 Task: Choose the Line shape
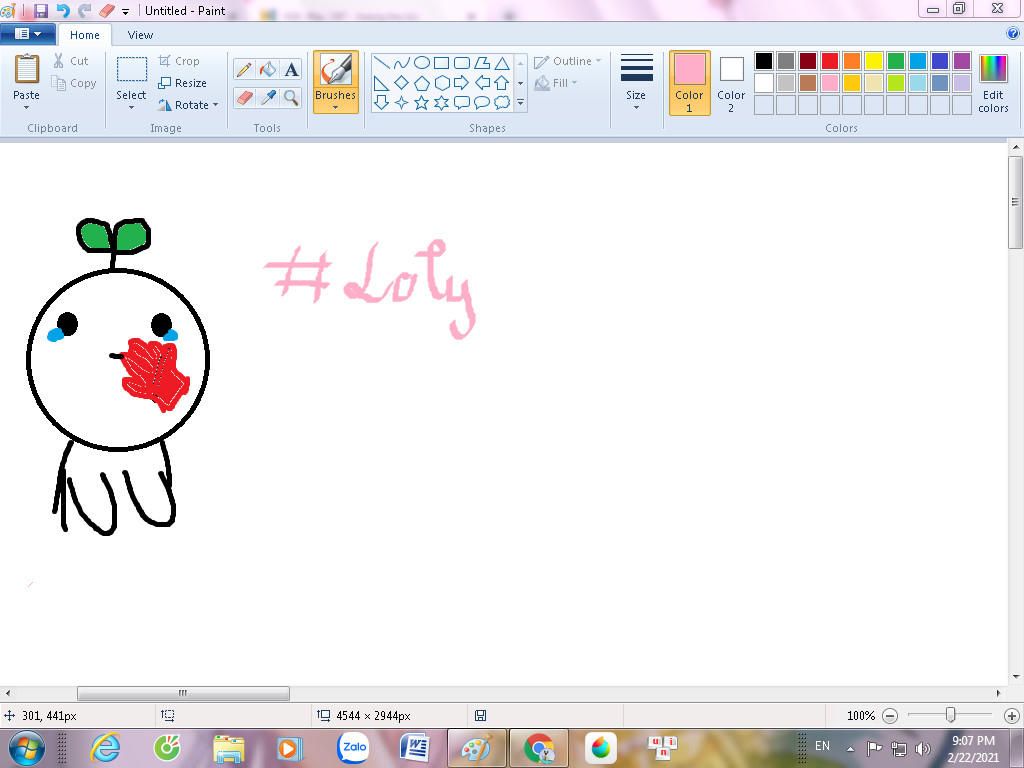[x=382, y=63]
